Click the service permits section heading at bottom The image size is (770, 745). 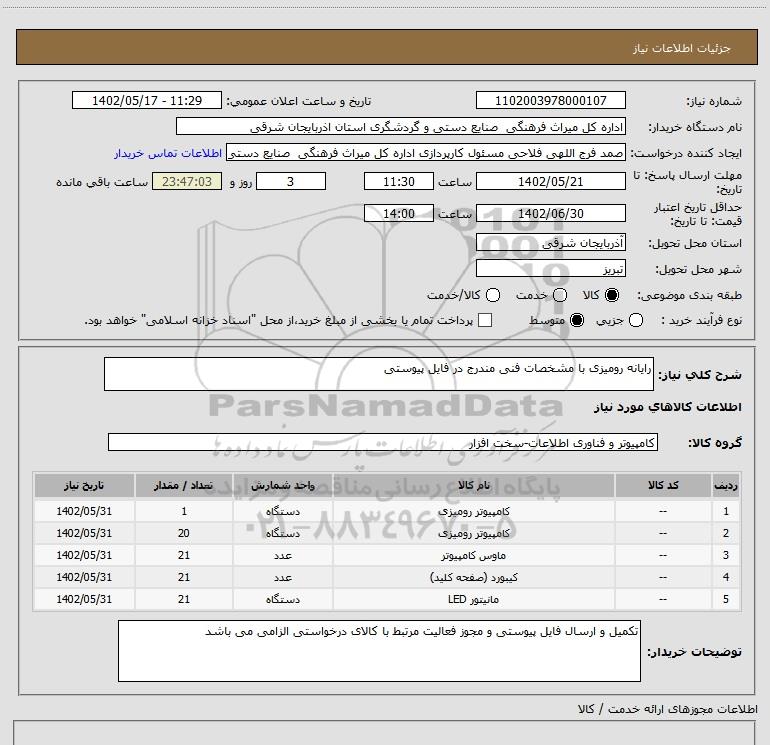click(667, 709)
